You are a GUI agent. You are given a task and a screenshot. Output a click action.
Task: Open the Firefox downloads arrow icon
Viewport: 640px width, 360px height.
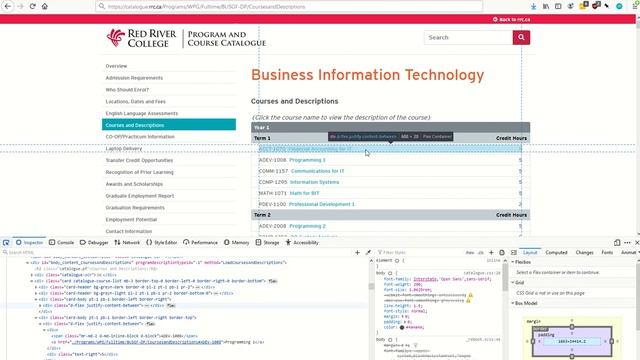click(x=533, y=6)
